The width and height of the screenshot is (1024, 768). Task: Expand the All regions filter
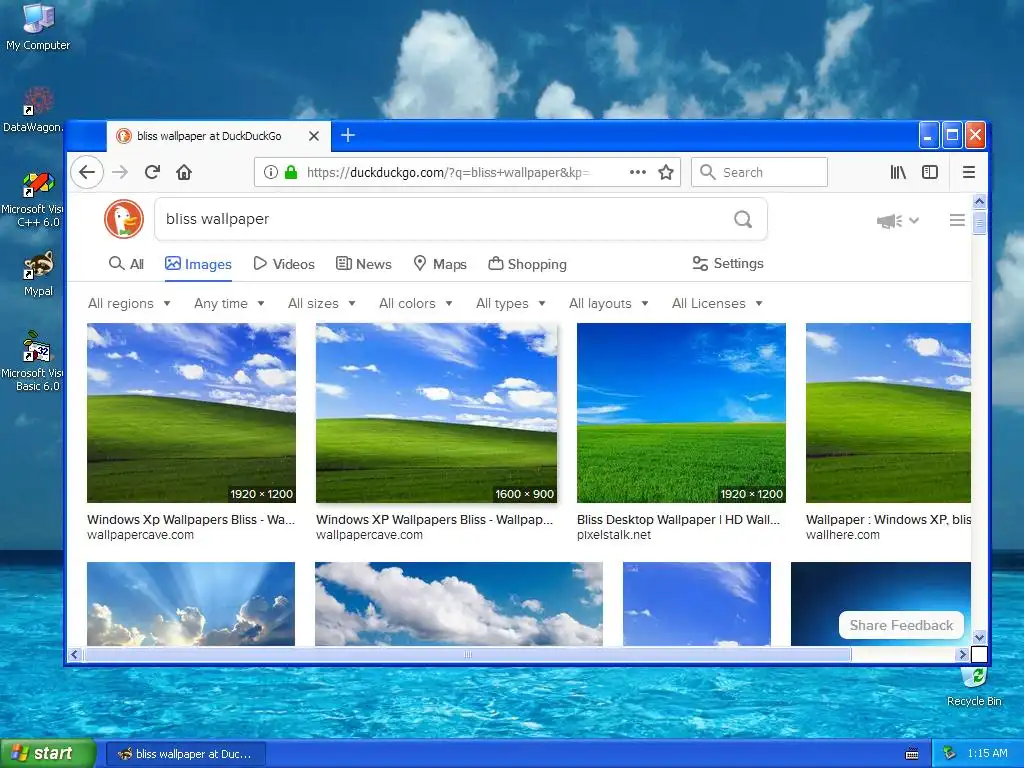(129, 304)
